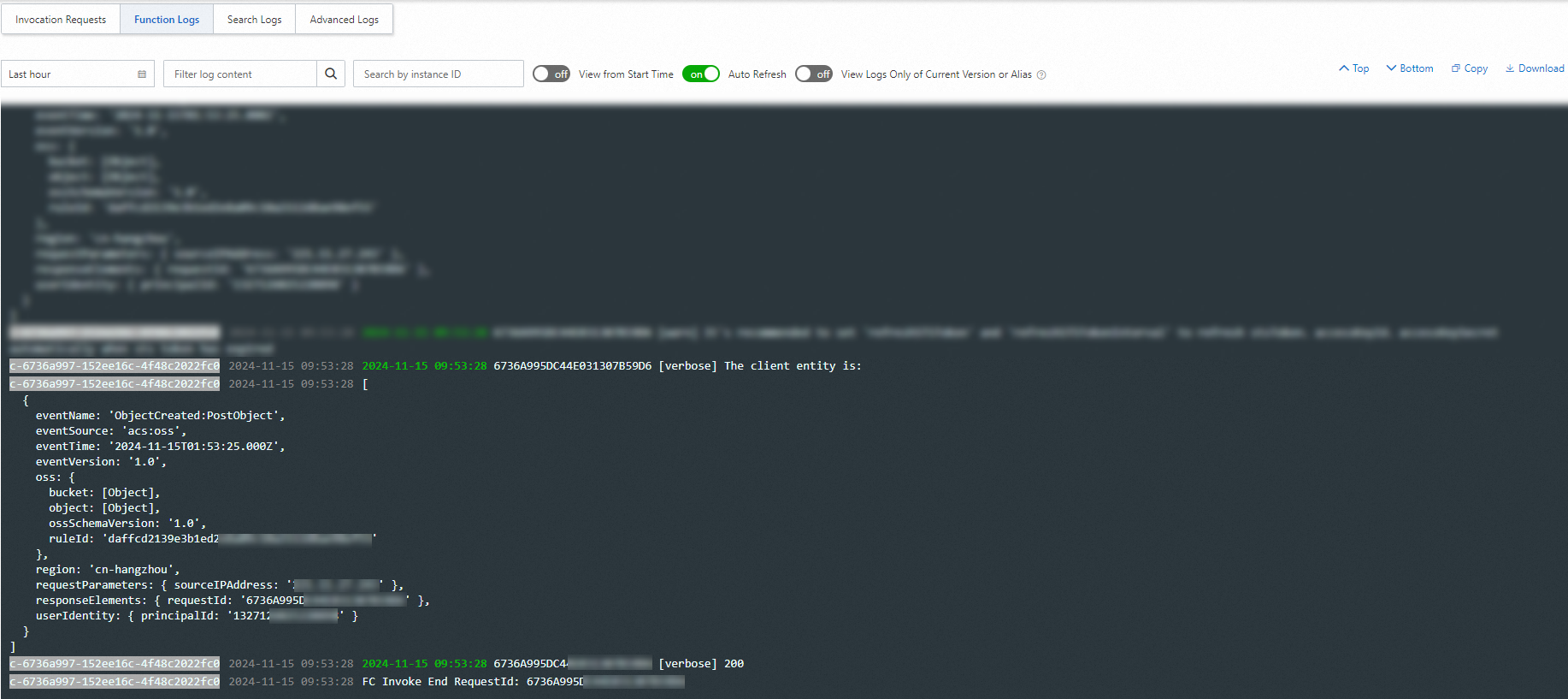This screenshot has width=1568, height=699.
Task: Download the function logs
Action: [x=1535, y=68]
